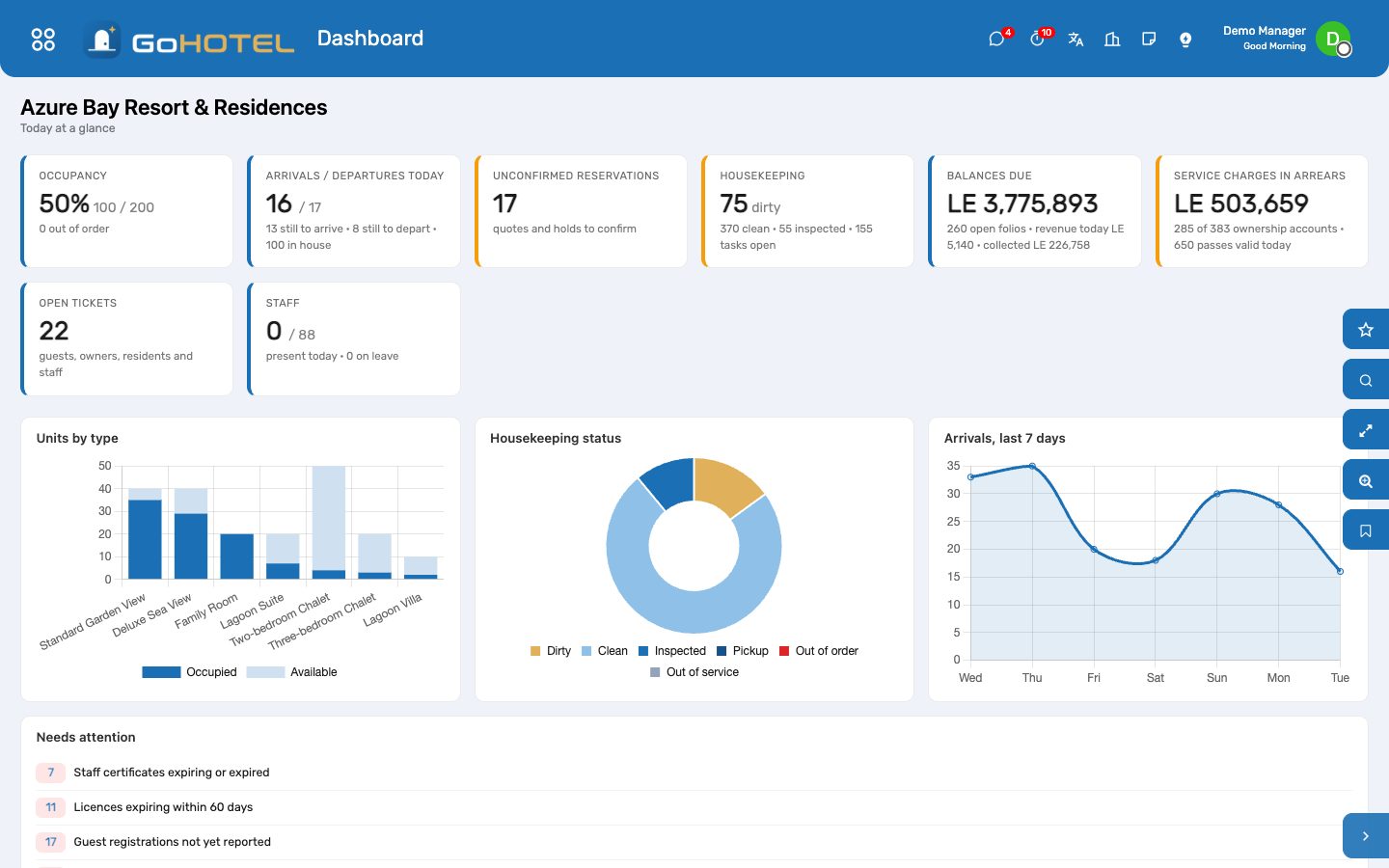Click the Thu data point on arrivals chart
Image resolution: width=1389 pixels, height=868 pixels.
(x=1032, y=466)
